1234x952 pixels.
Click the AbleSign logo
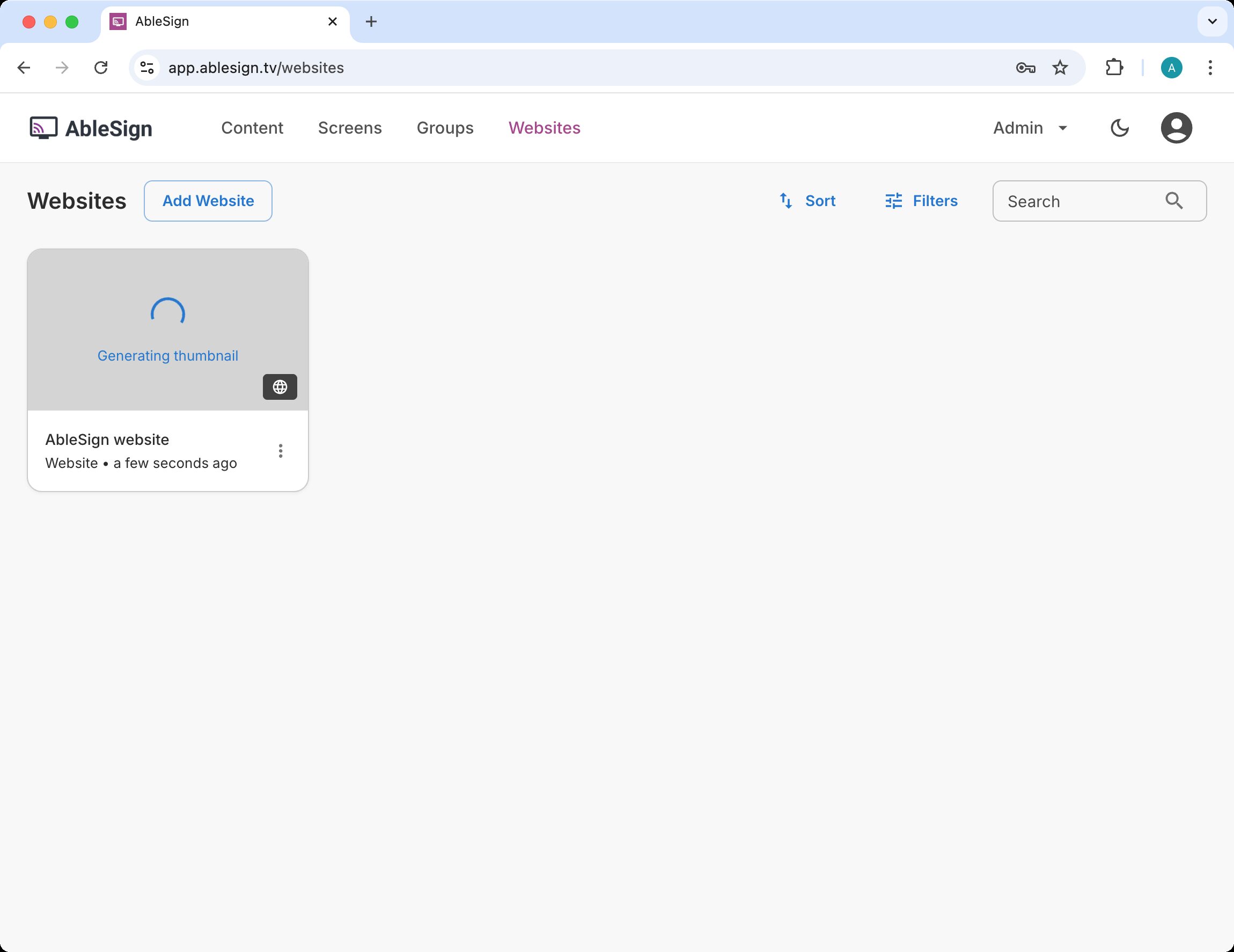coord(91,128)
